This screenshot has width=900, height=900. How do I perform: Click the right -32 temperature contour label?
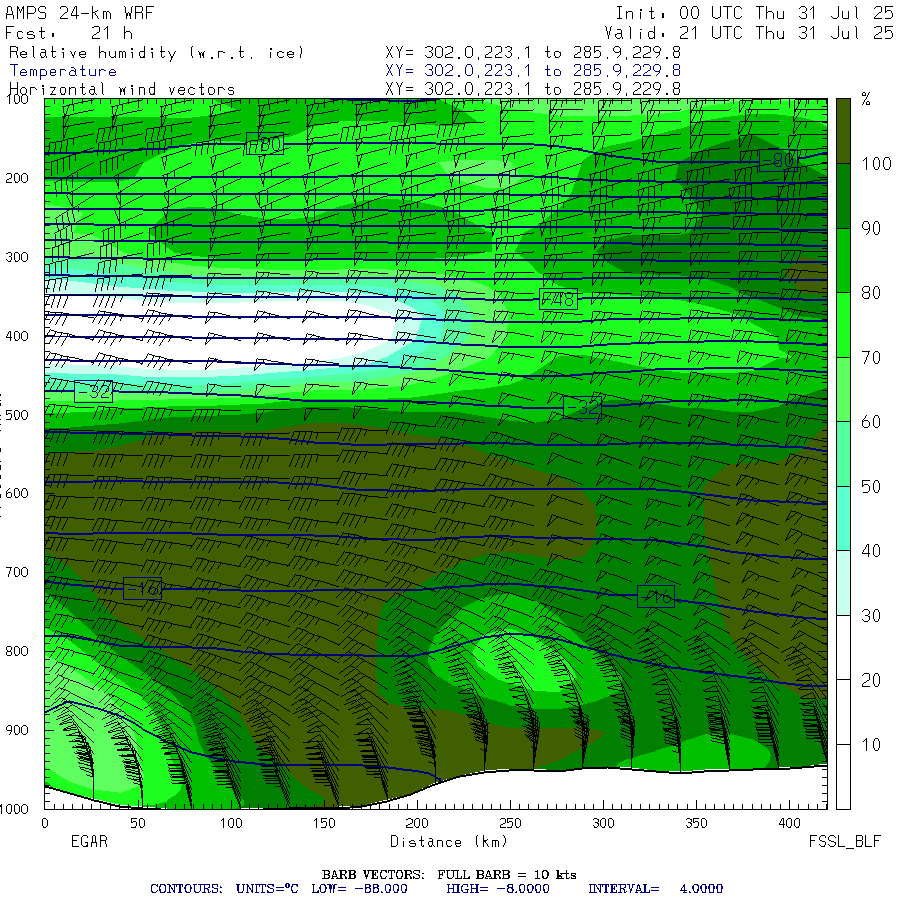(x=583, y=407)
